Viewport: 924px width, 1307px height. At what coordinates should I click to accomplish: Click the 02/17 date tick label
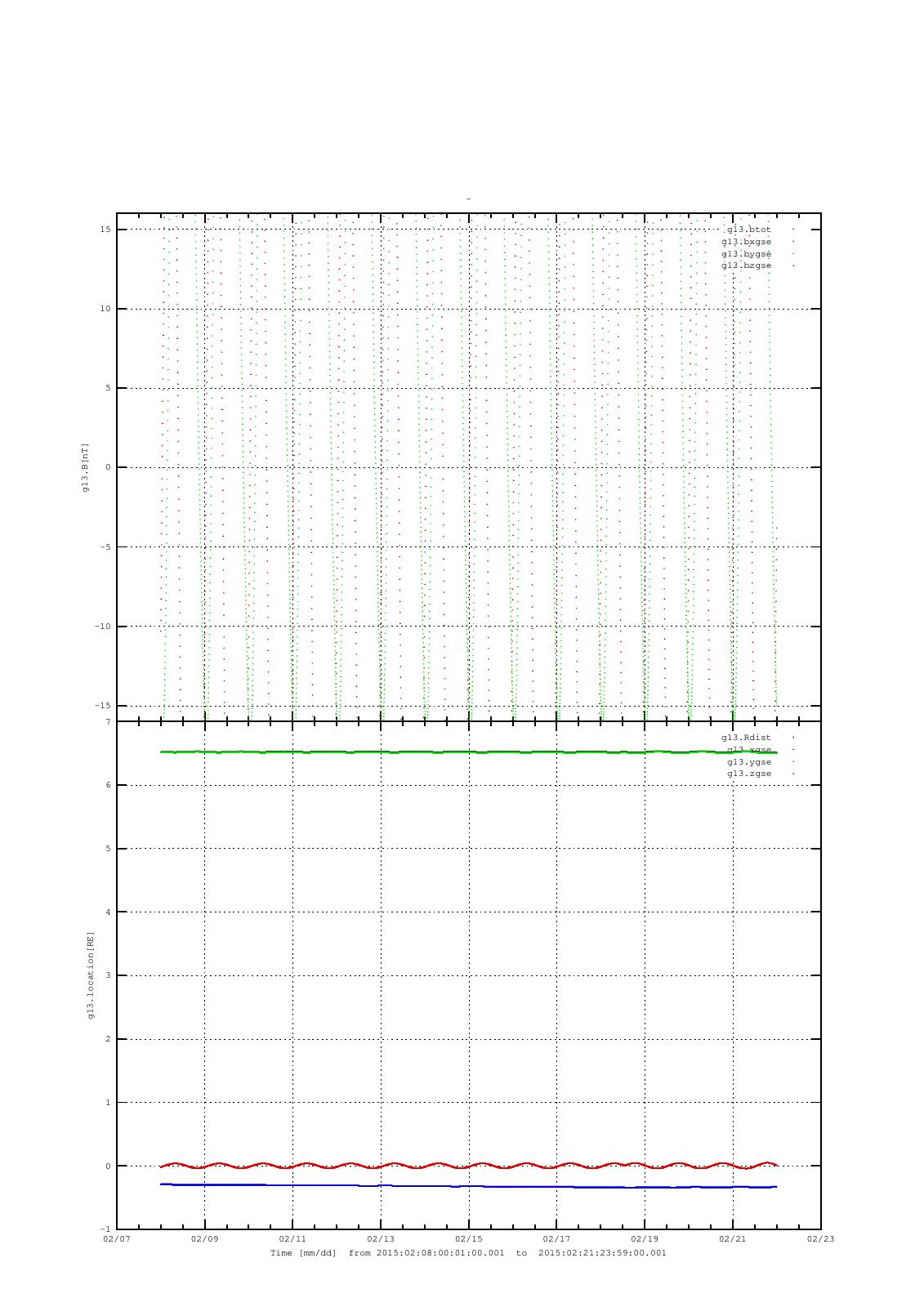556,1239
